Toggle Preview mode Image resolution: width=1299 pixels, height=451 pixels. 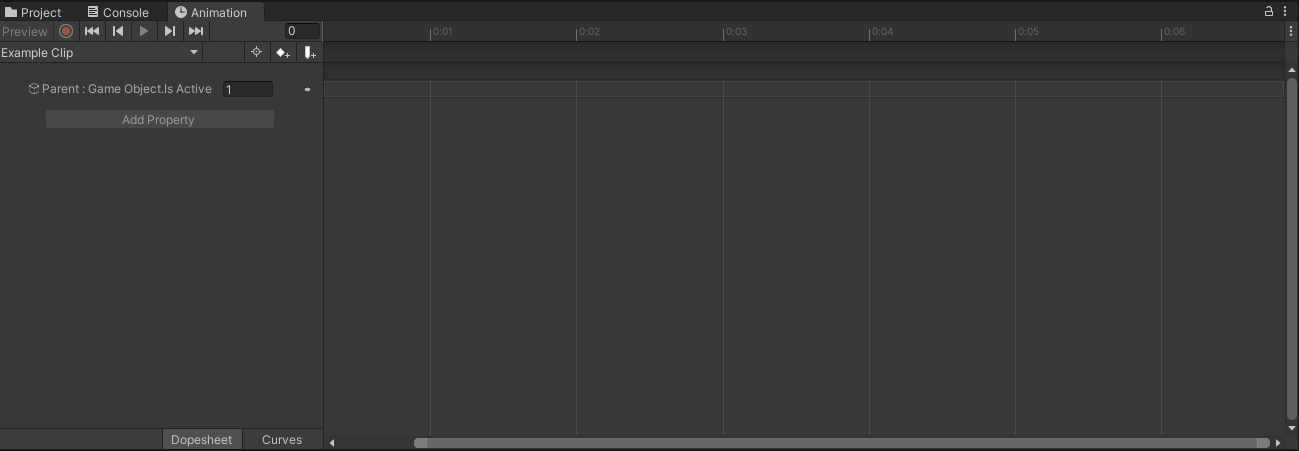[25, 31]
